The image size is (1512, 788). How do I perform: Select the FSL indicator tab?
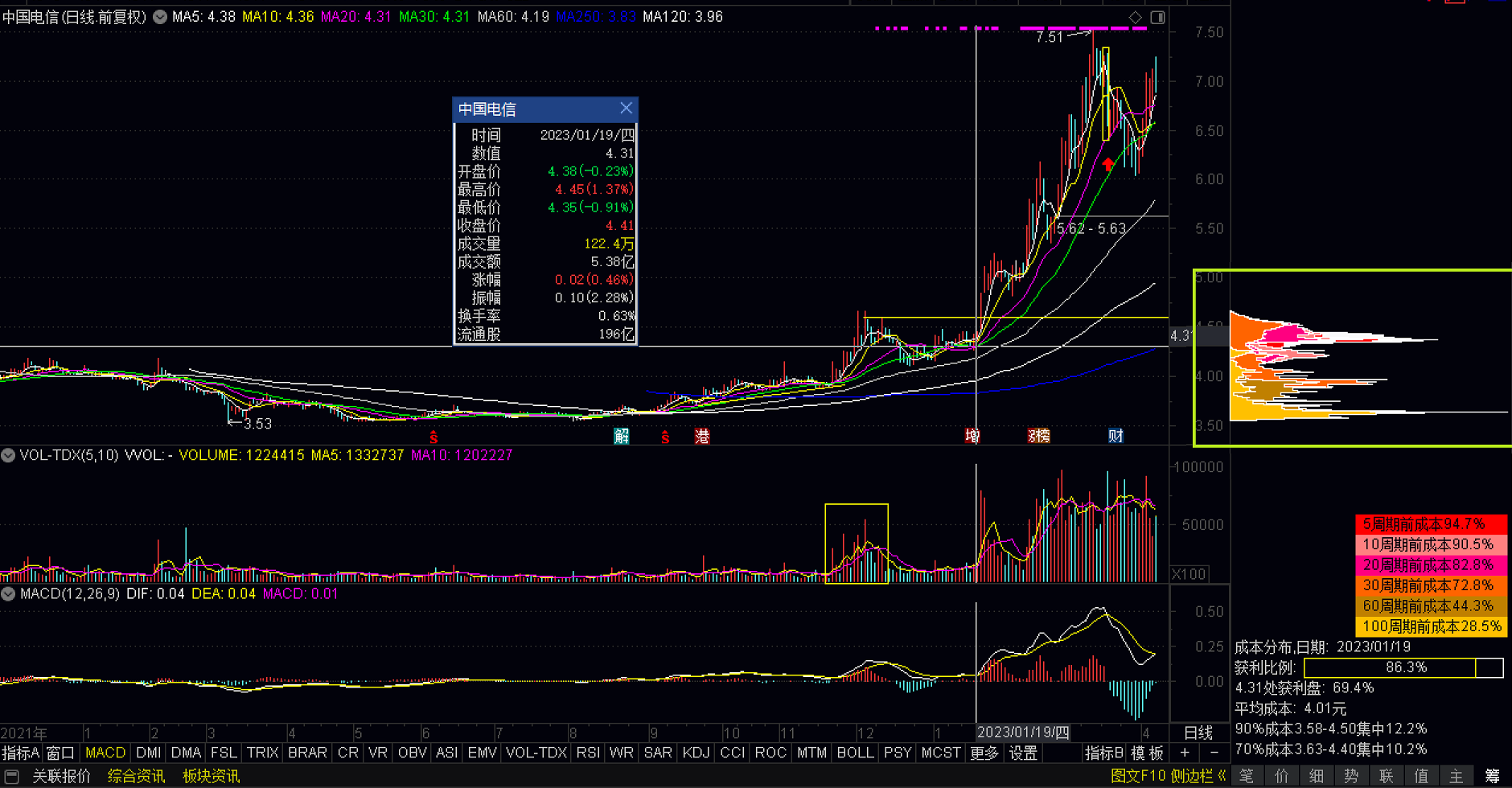pyautogui.click(x=224, y=753)
